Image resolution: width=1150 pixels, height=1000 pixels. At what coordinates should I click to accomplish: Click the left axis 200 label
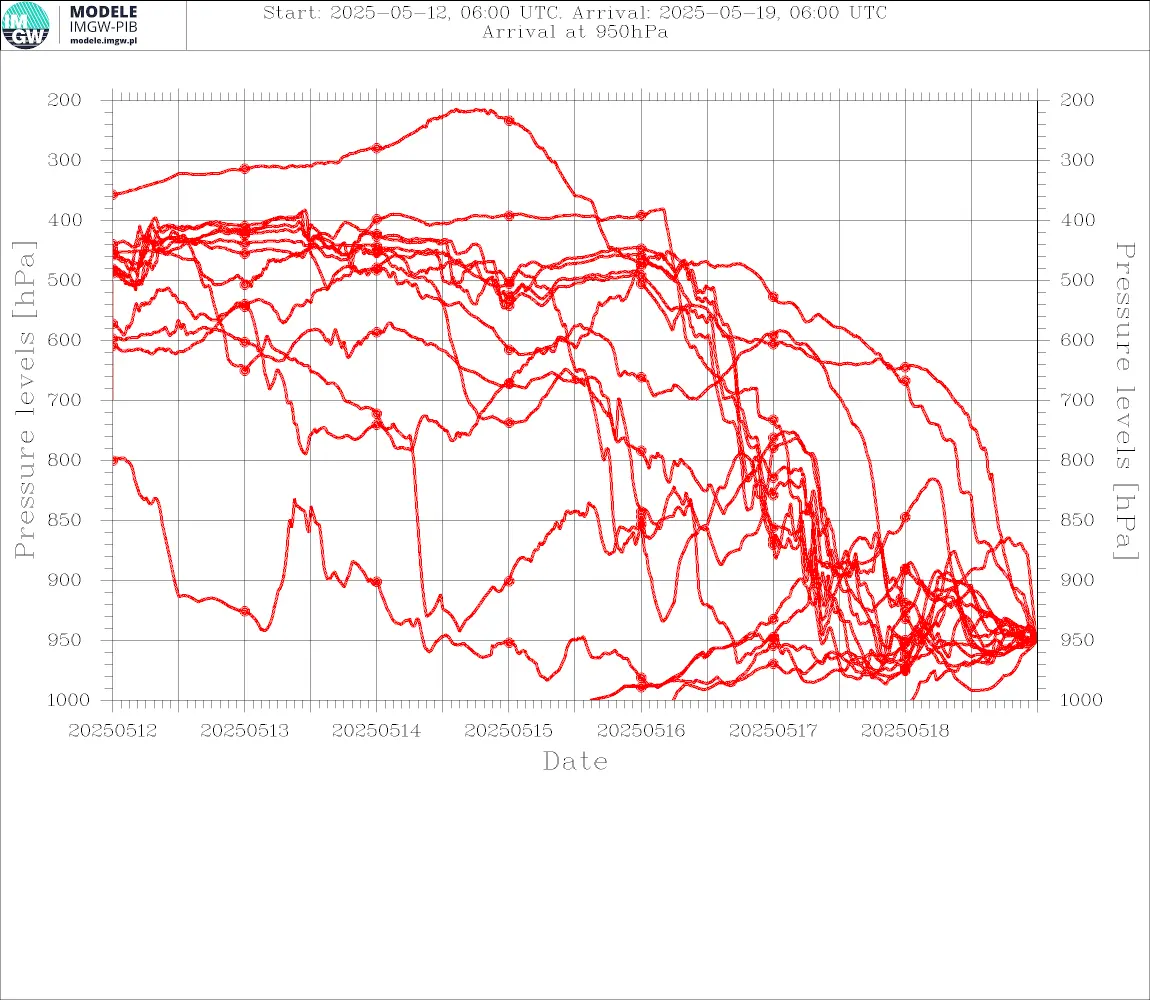point(65,100)
